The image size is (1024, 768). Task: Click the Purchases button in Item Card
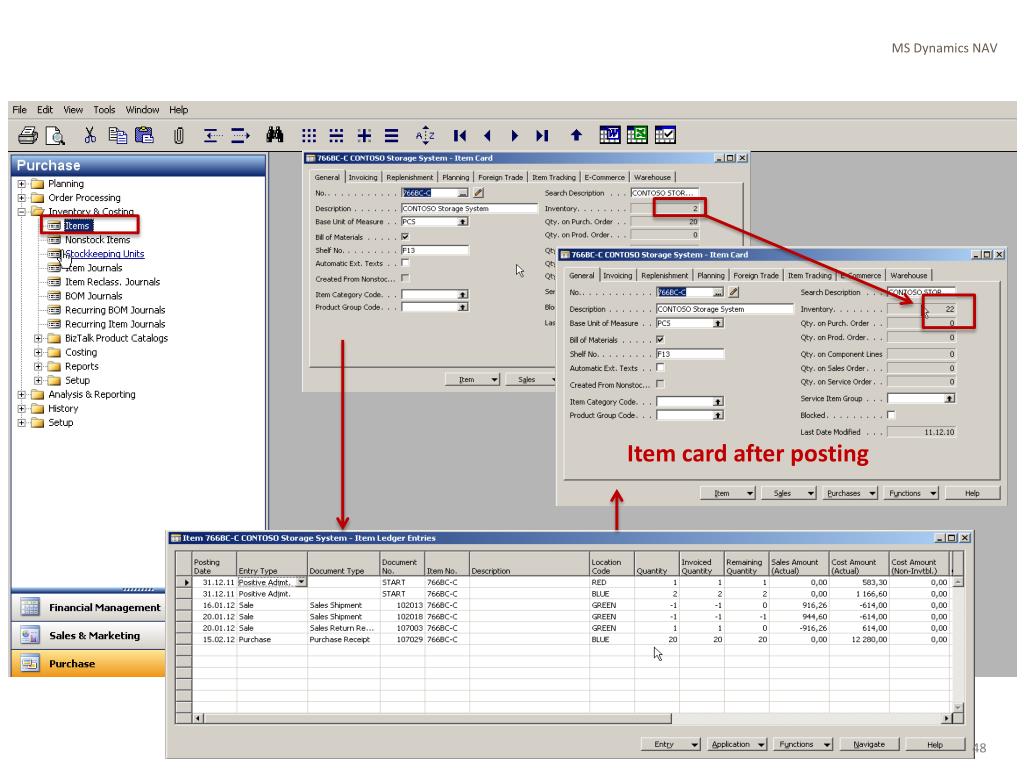tap(849, 493)
